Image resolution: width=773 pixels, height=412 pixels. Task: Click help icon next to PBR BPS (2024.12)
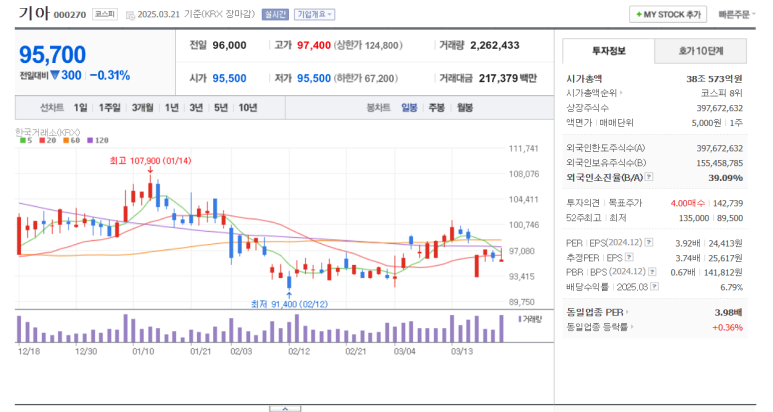(652, 272)
